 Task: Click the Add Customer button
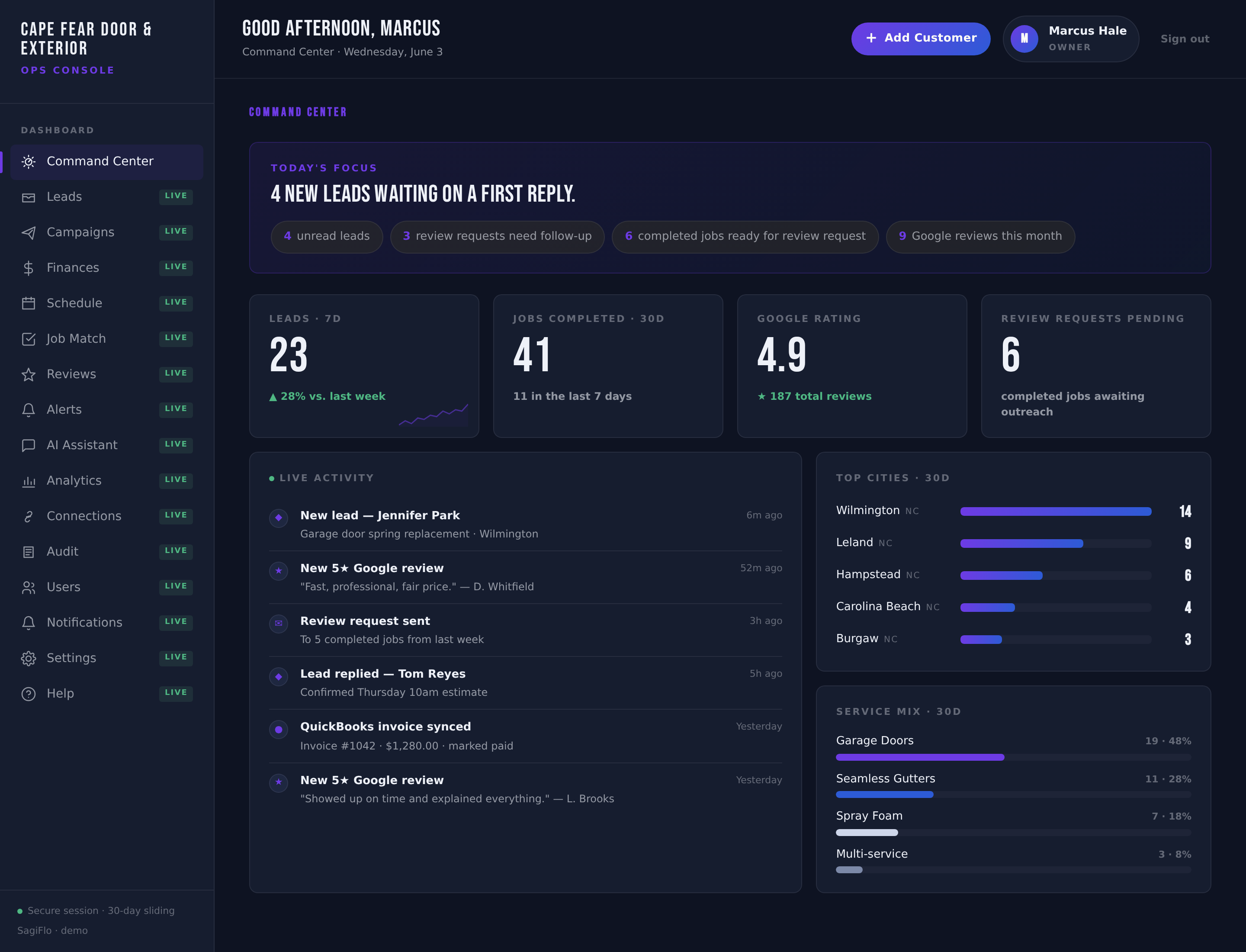tap(920, 39)
